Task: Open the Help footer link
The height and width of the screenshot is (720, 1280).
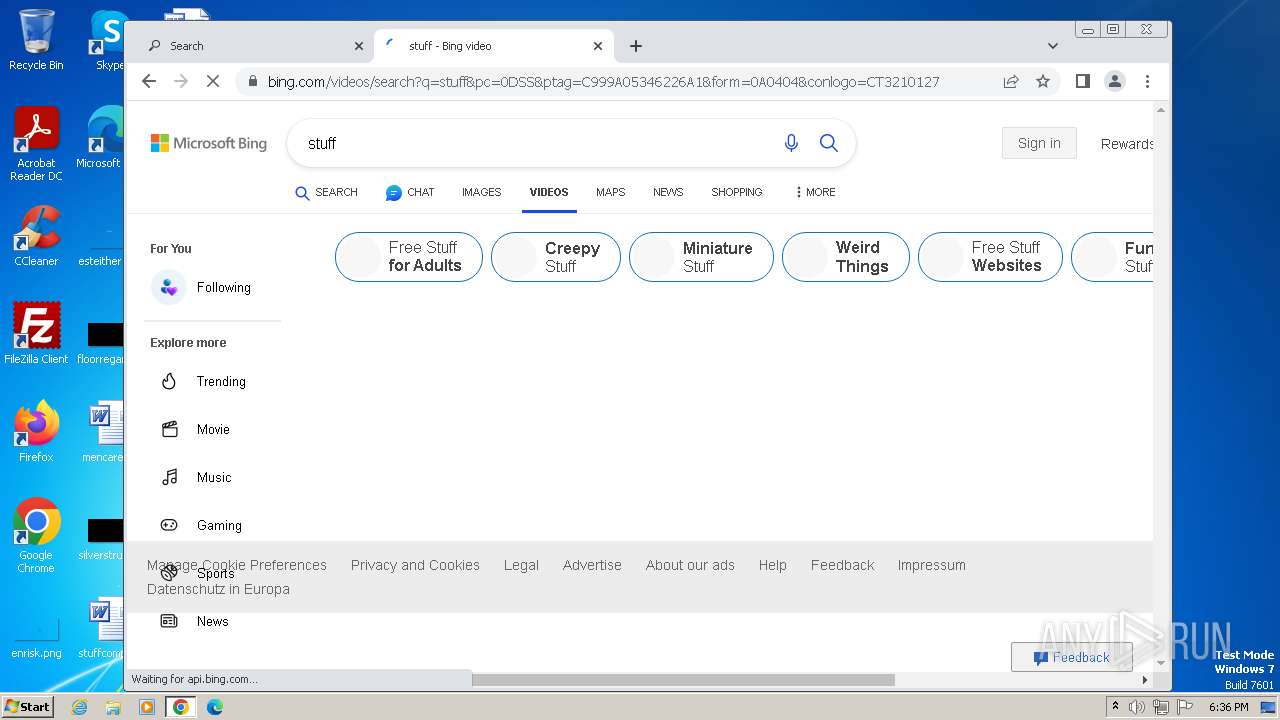Action: 772,565
